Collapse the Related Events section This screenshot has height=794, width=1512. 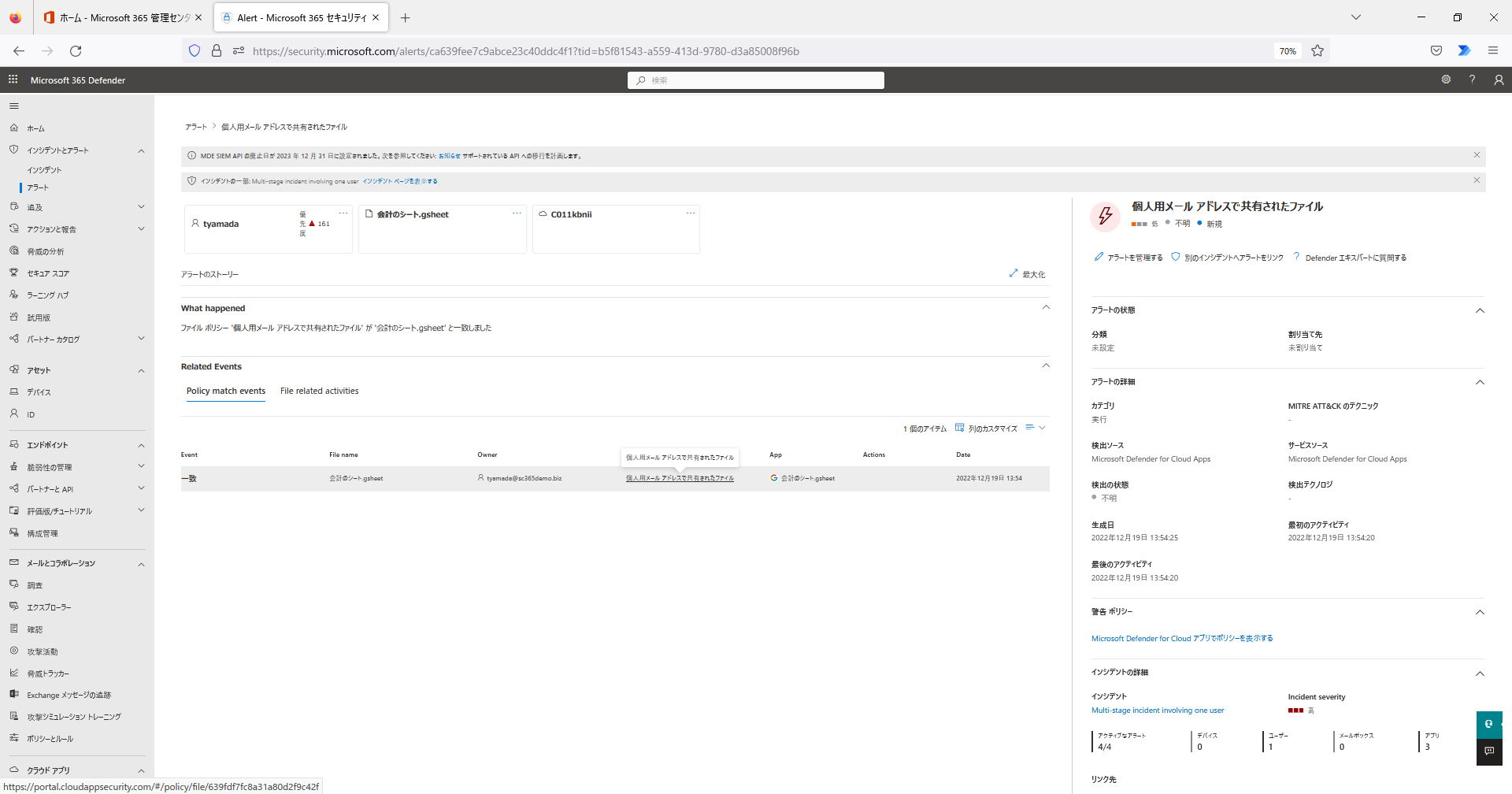tap(1046, 365)
